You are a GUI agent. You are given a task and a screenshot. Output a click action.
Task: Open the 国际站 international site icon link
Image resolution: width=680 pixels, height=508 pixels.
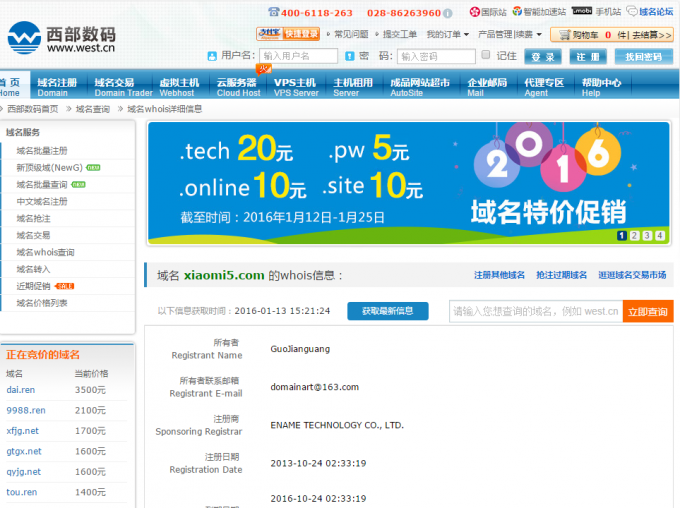click(474, 13)
